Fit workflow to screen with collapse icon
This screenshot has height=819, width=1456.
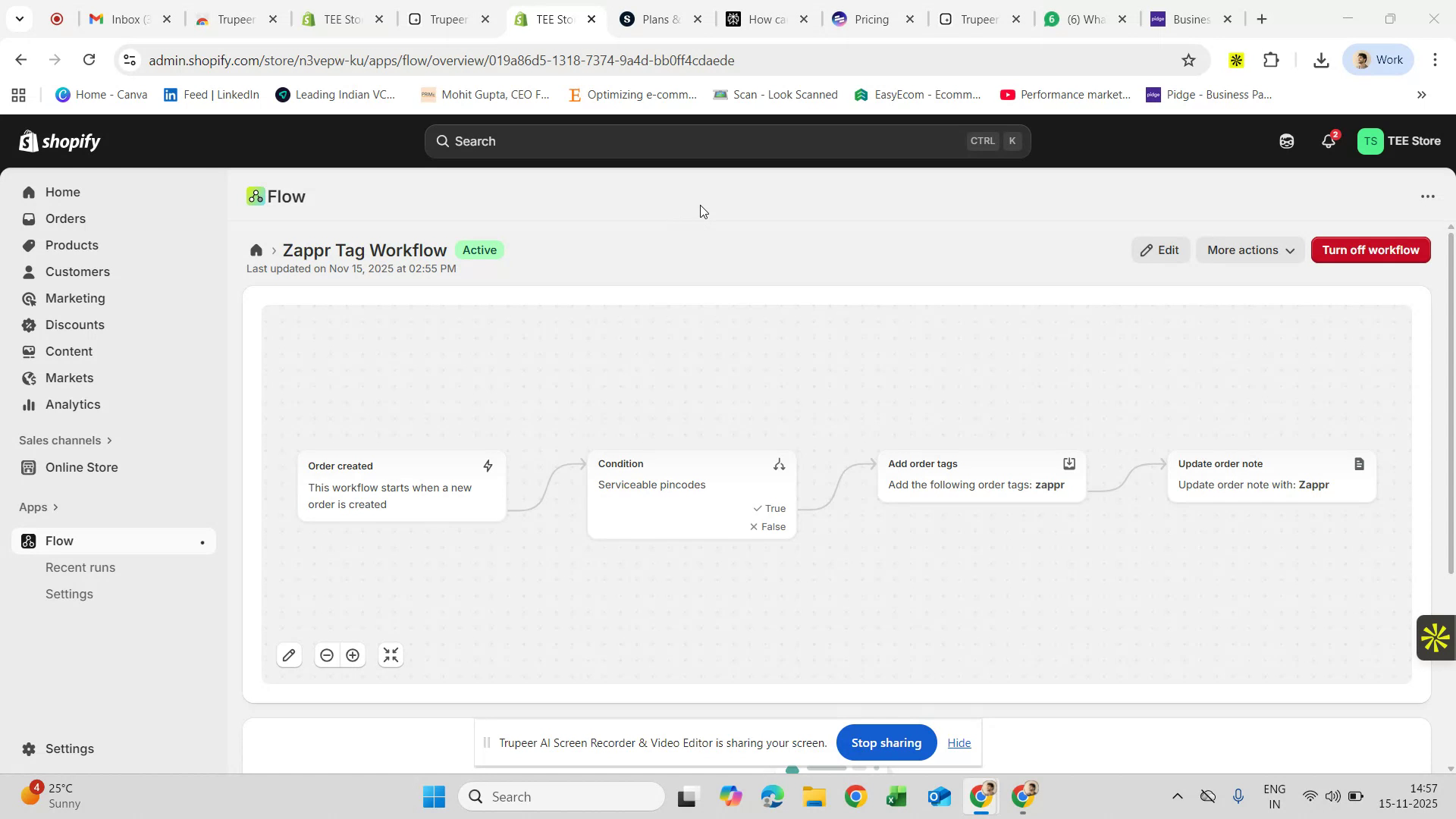click(391, 654)
